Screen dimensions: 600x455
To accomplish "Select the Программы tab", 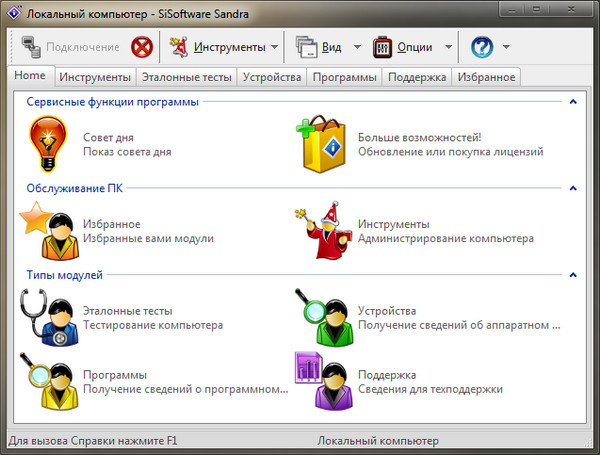I will point(344,77).
